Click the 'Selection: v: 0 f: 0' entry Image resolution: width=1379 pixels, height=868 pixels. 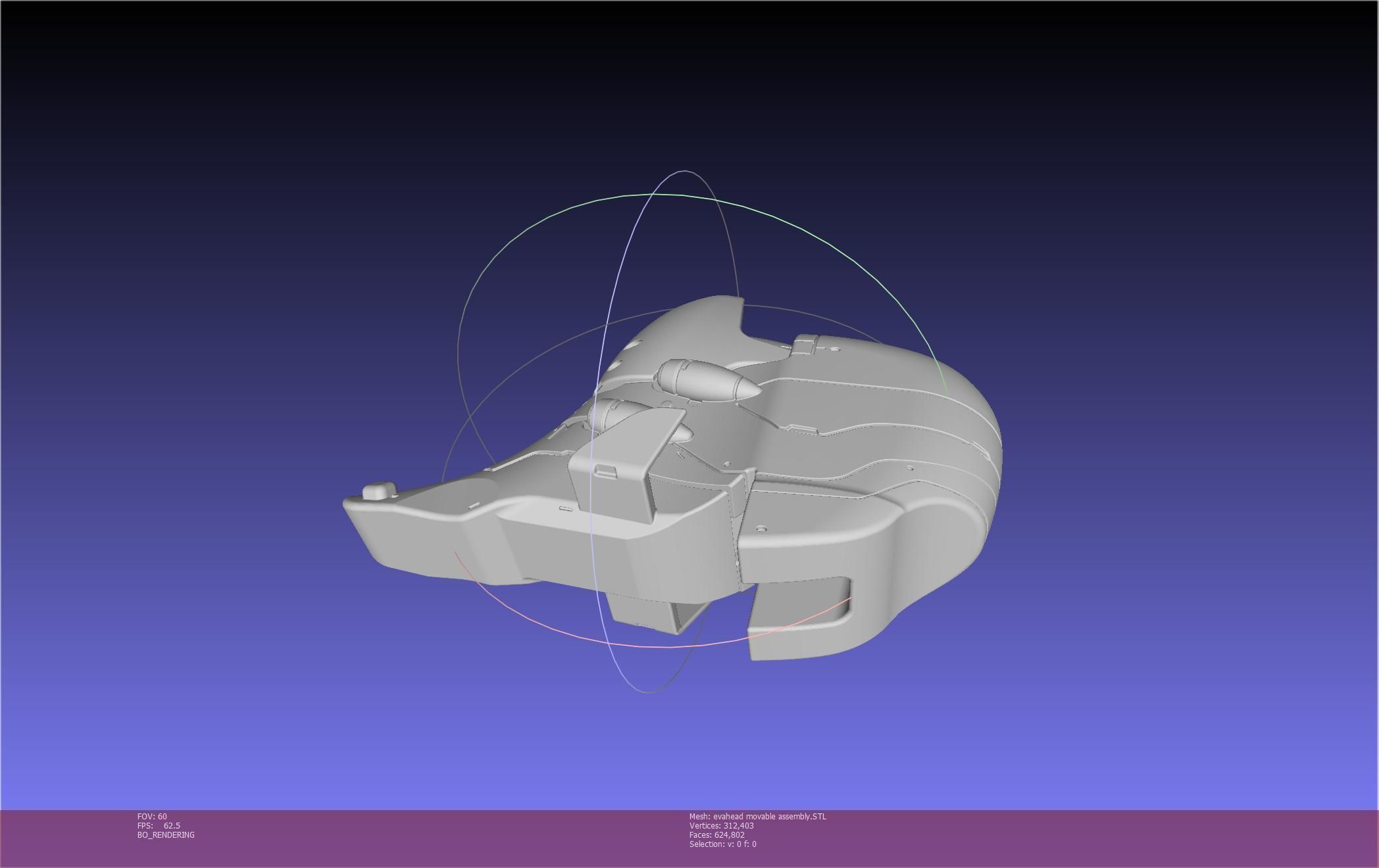722,844
